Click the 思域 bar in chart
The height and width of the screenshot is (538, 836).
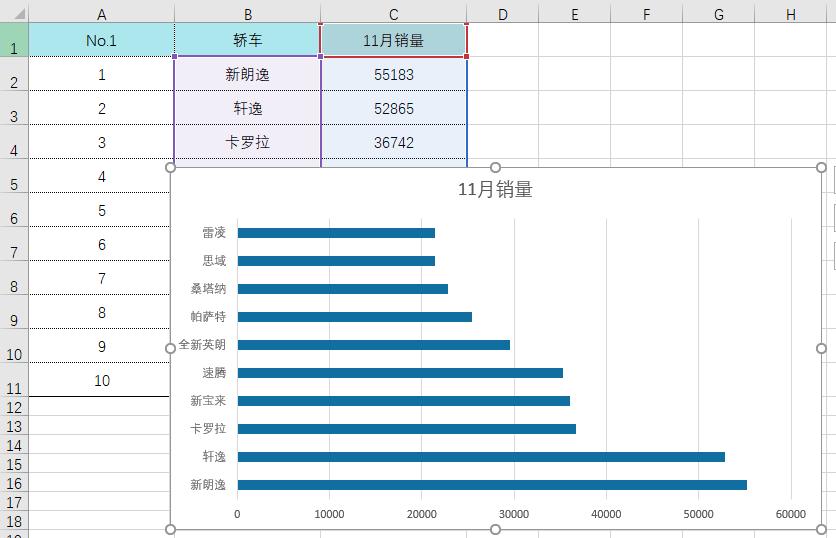coord(336,261)
